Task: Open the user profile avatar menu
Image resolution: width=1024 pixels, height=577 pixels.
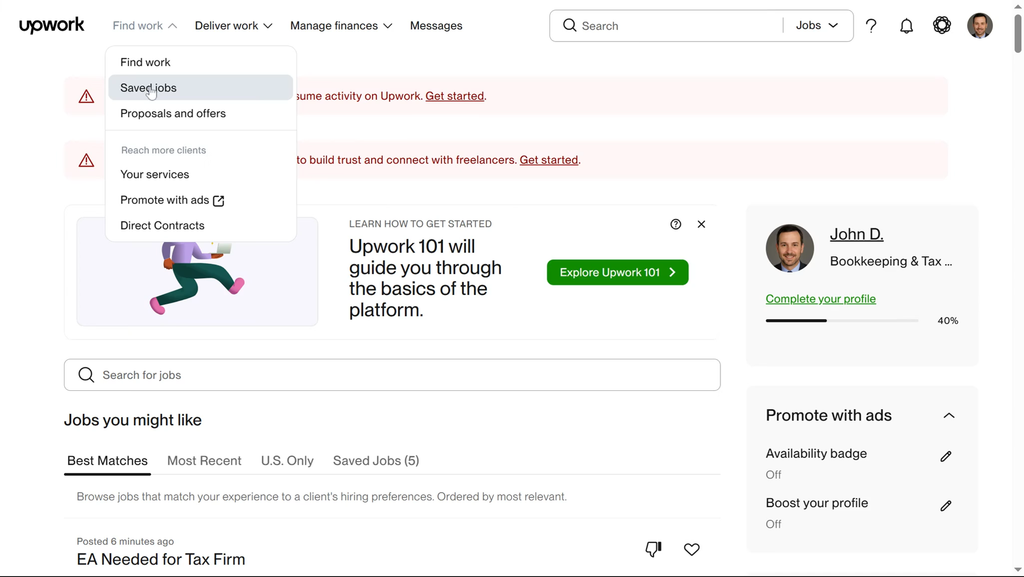Action: 980,26
